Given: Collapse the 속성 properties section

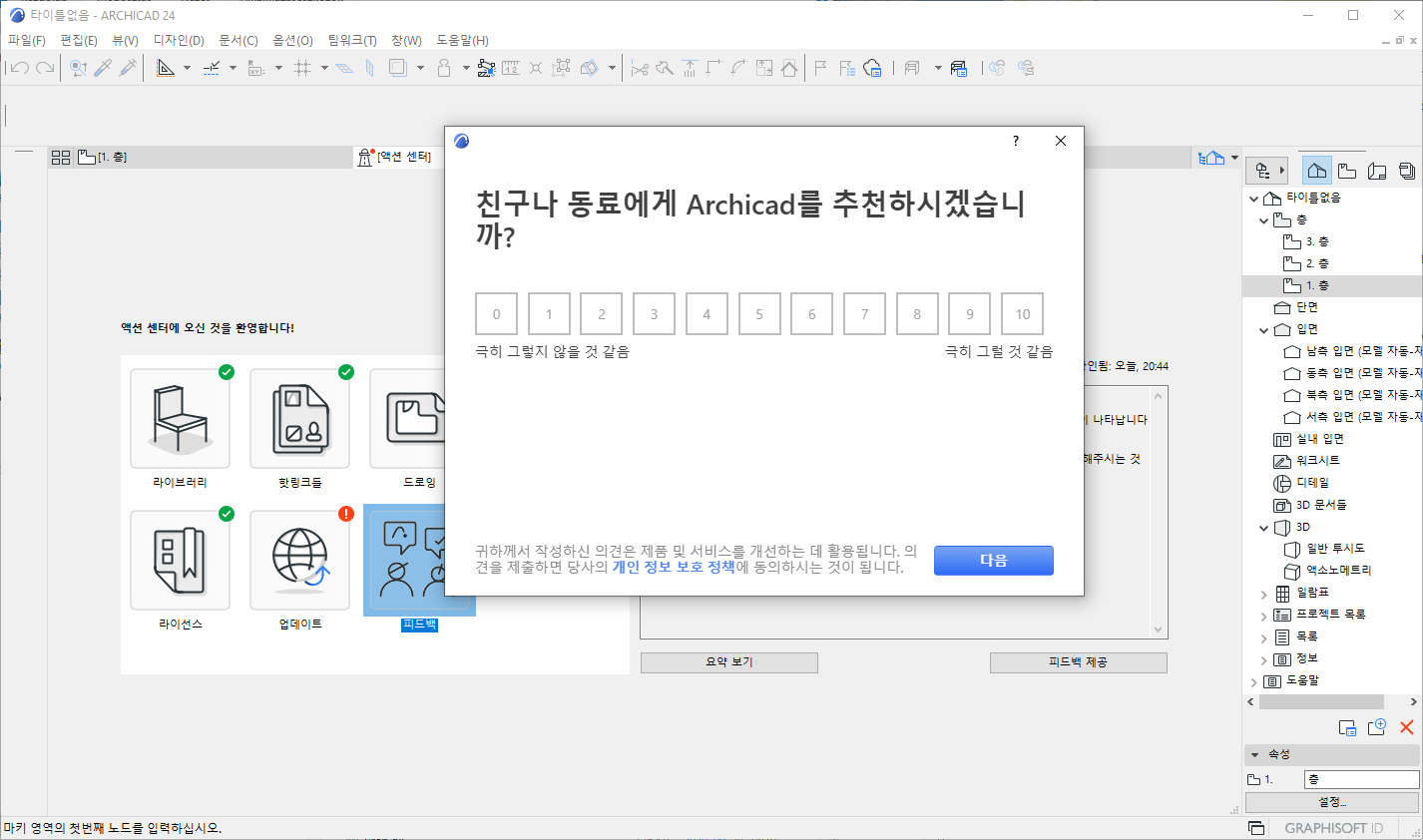Looking at the screenshot, I should click(x=1254, y=754).
